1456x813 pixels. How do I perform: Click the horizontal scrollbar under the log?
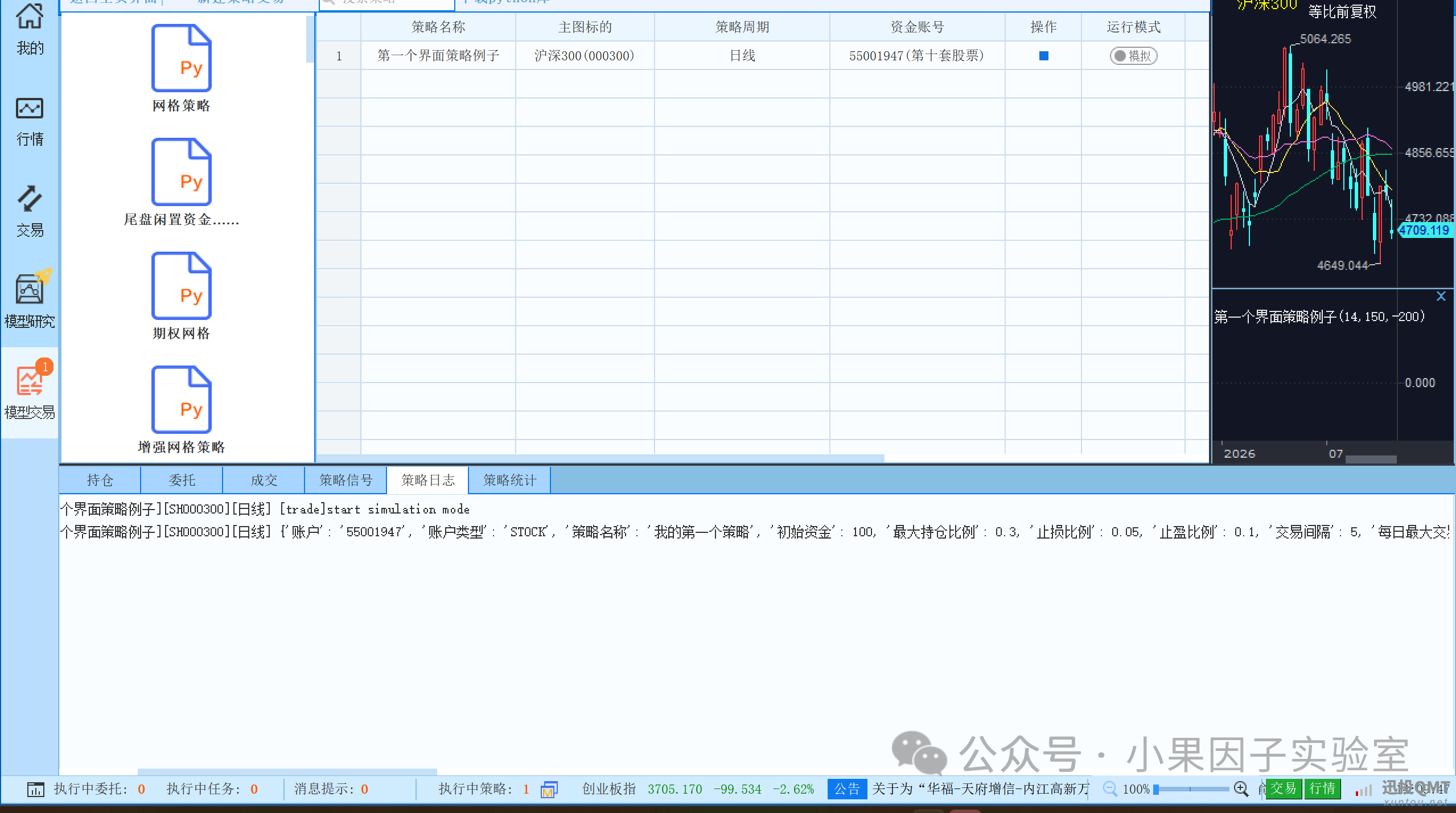287,772
